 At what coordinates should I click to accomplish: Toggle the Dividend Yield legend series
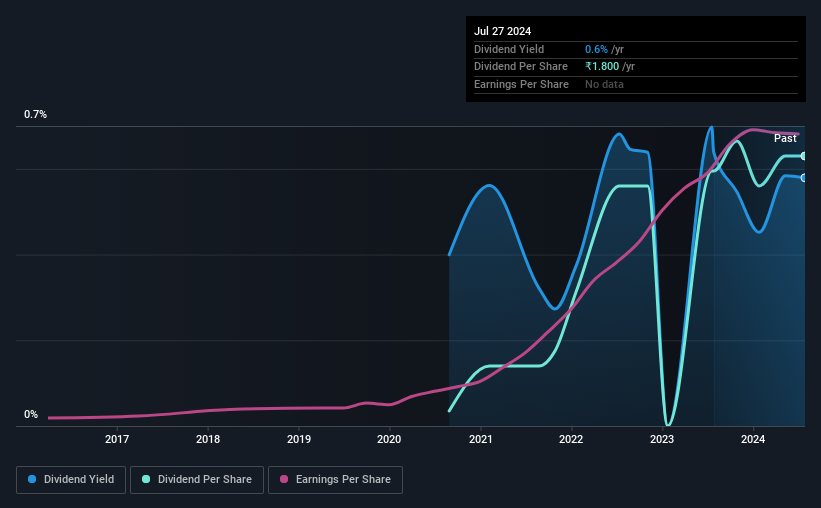pyautogui.click(x=71, y=480)
